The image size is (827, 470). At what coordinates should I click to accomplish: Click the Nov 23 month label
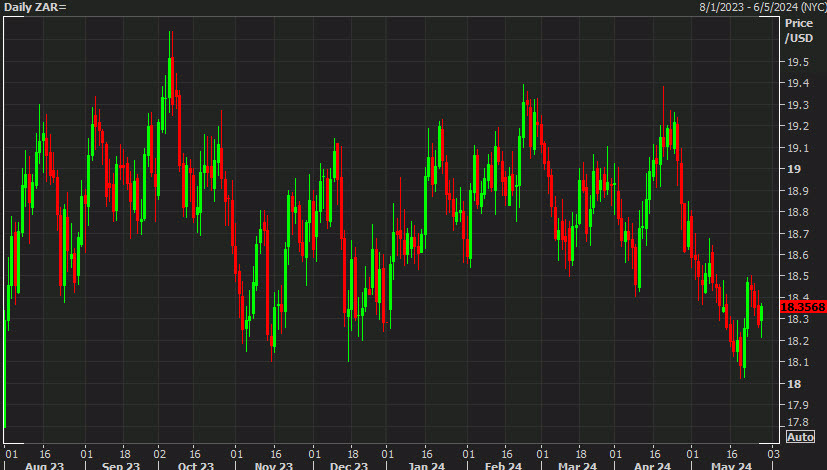point(273,466)
